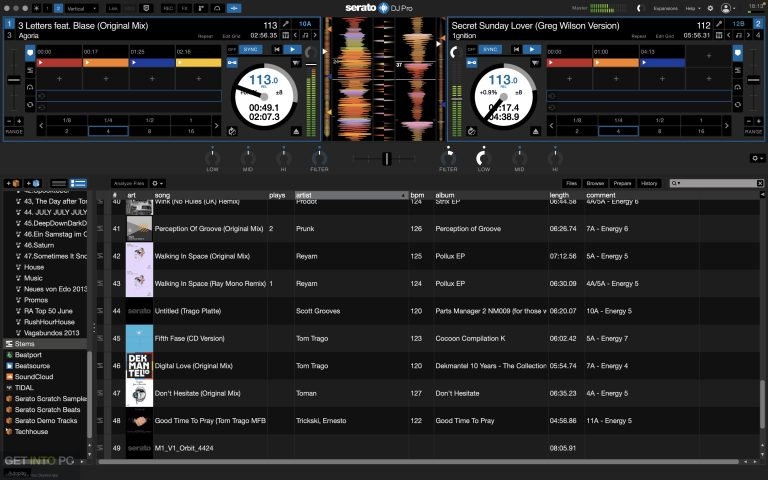Open the library settings gear dropdown
This screenshot has width=768, height=480.
158,183
